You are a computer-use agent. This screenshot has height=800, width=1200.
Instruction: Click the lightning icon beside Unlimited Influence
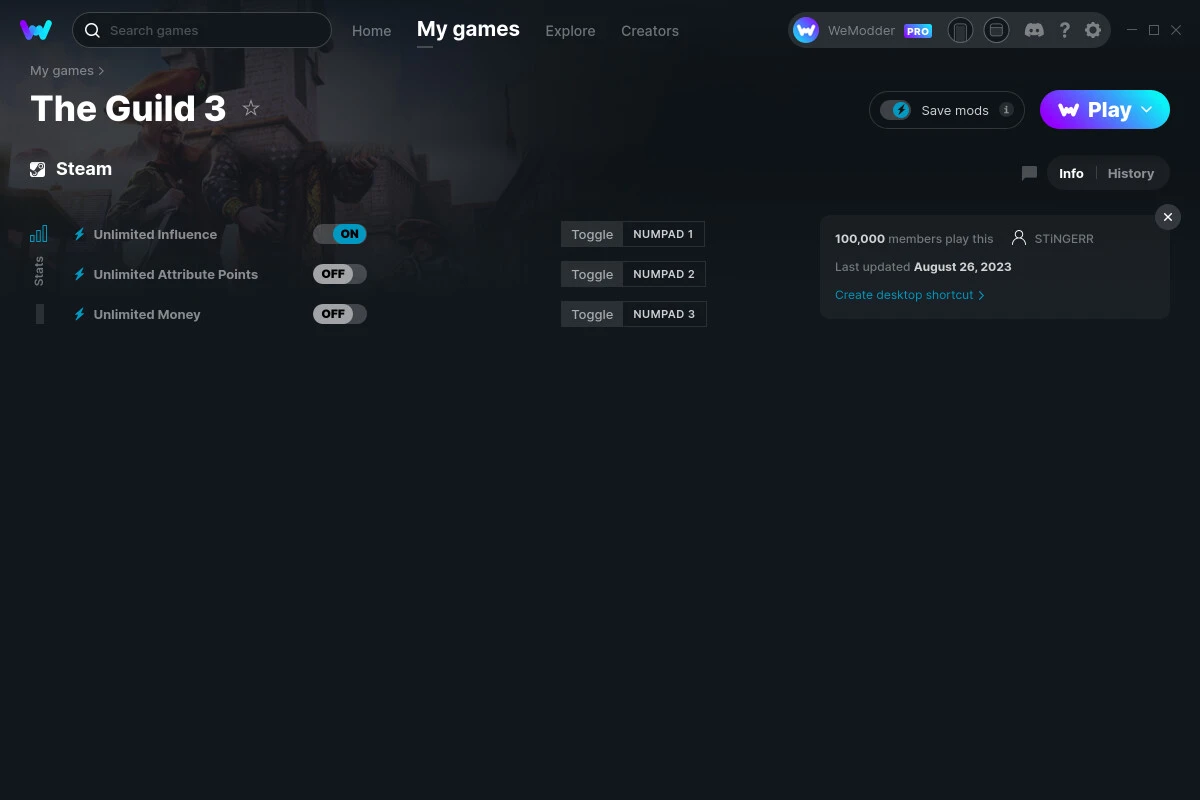tap(80, 234)
